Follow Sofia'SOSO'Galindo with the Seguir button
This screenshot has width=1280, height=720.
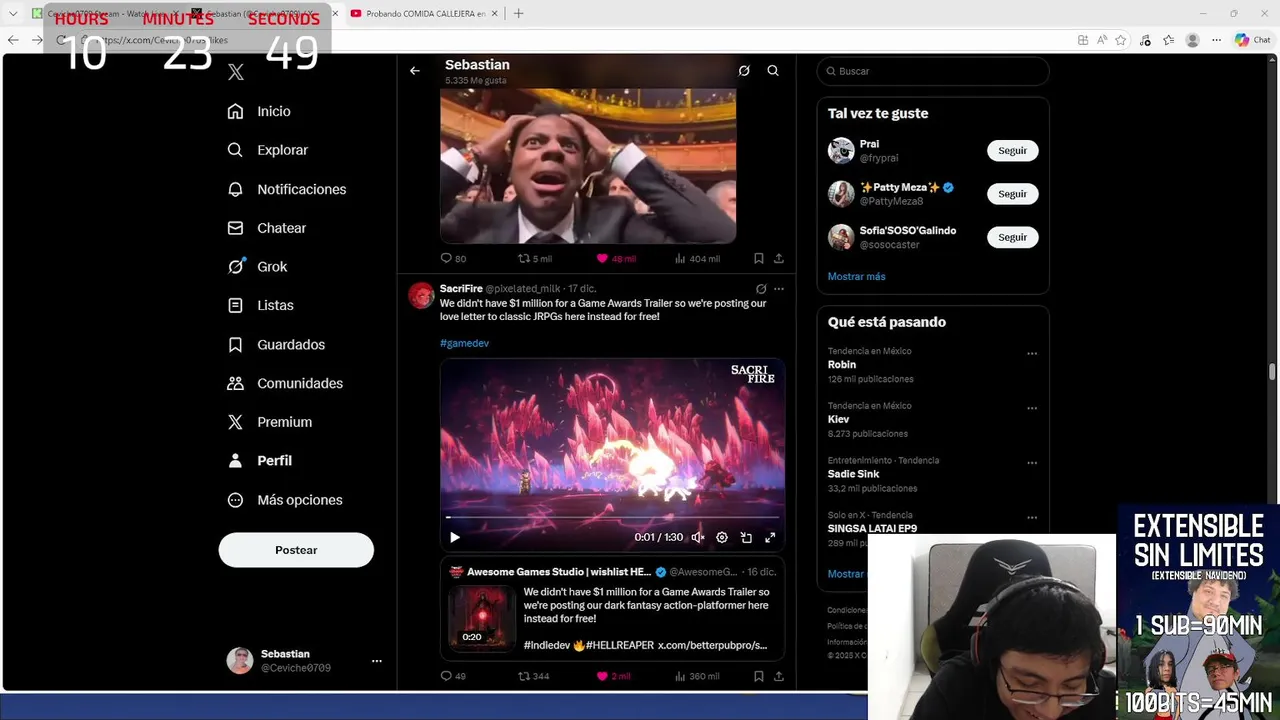pos(1012,237)
